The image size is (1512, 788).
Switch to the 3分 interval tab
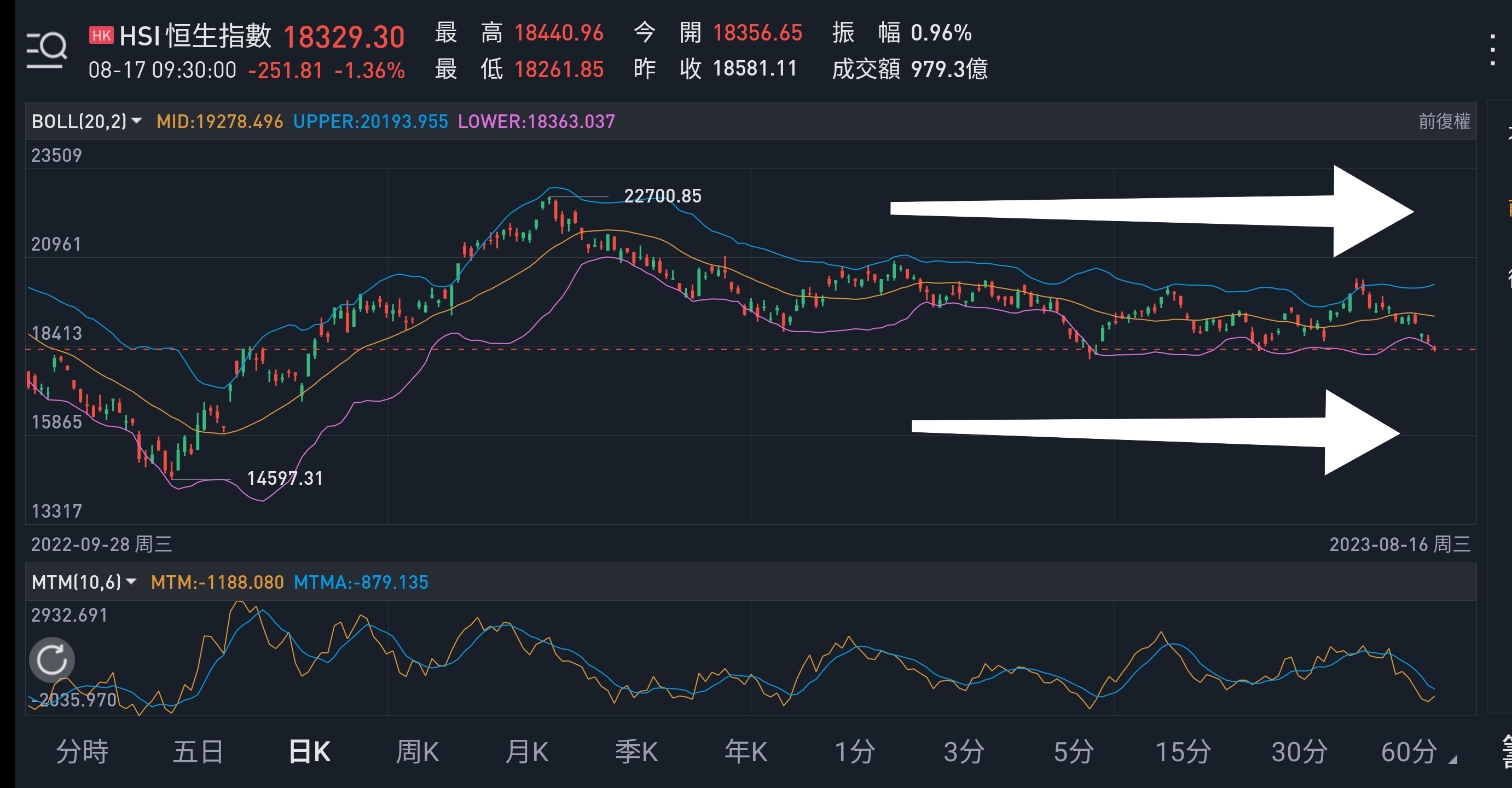coord(964,752)
